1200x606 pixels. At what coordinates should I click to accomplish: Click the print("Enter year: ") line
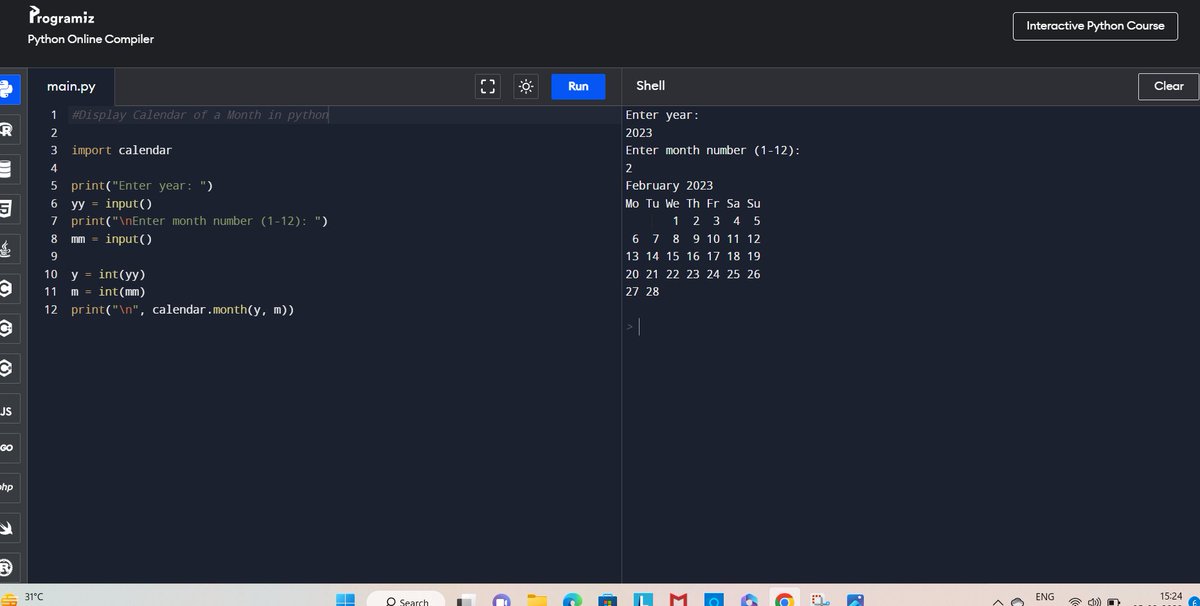pyautogui.click(x=143, y=186)
